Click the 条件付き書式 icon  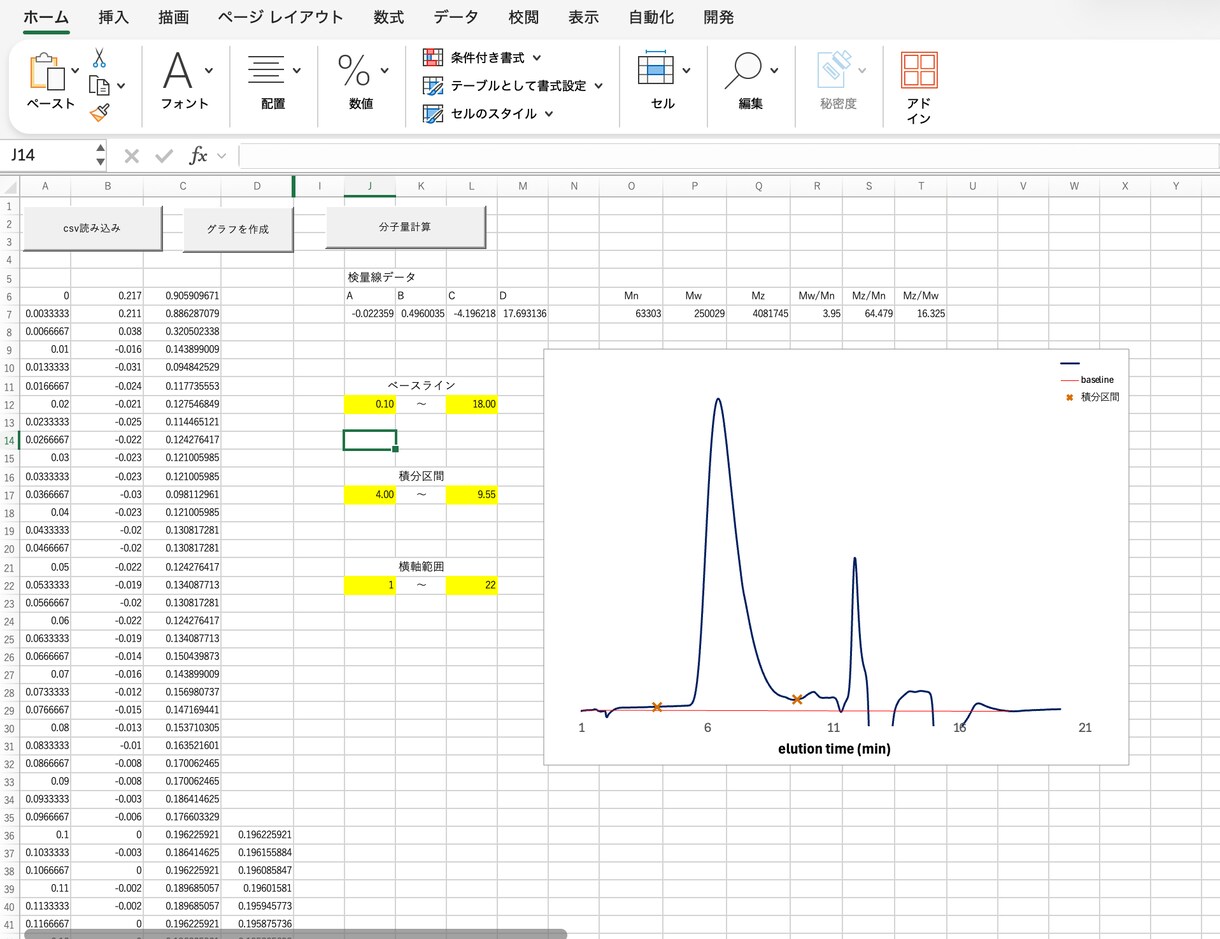pyautogui.click(x=433, y=58)
